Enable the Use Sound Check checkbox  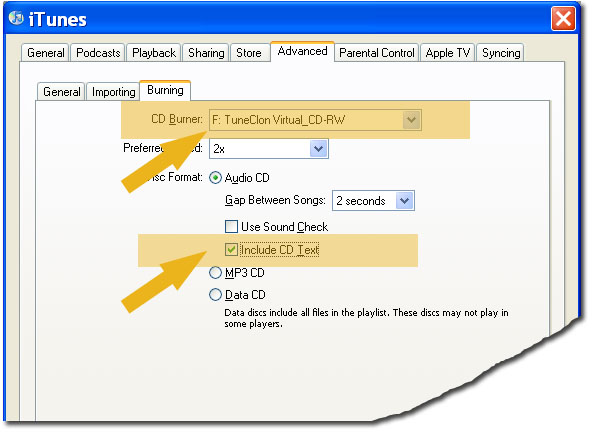pyautogui.click(x=231, y=227)
